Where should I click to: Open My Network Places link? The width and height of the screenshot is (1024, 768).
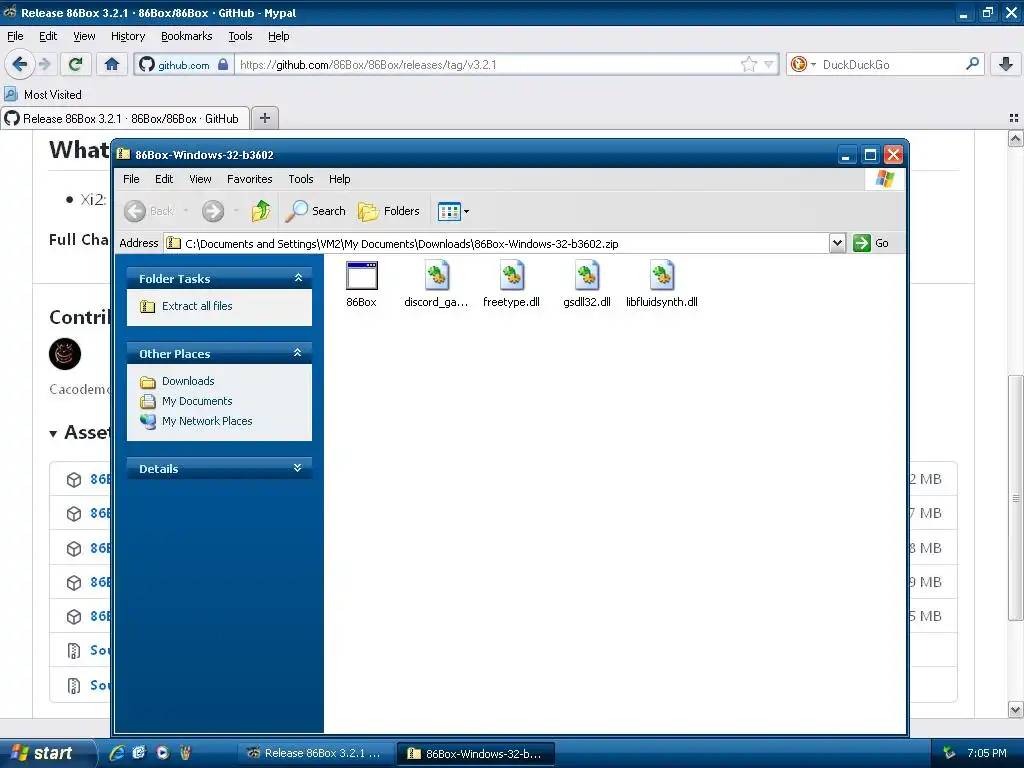tap(206, 421)
